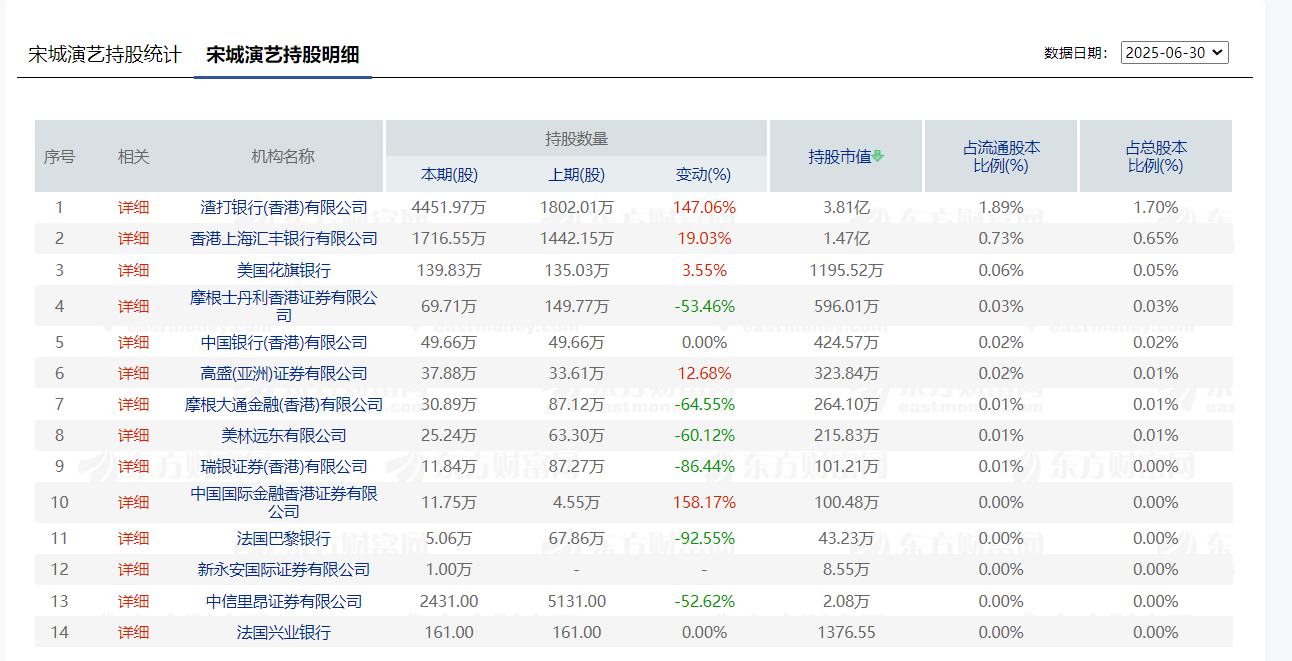This screenshot has height=661, width=1292.
Task: Click the 变动(%) sub-header
Action: coord(704,174)
